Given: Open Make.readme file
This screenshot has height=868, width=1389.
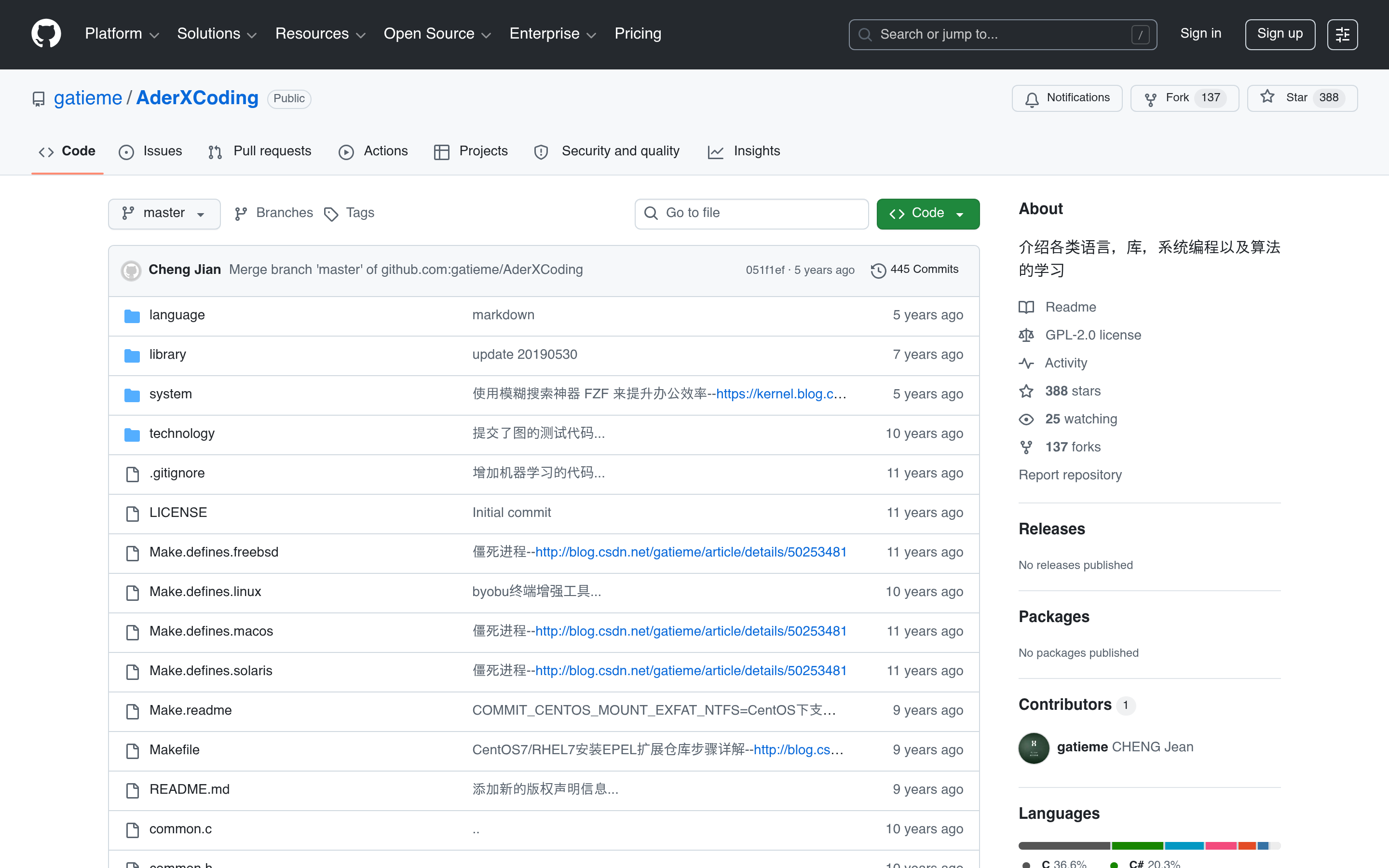Looking at the screenshot, I should point(191,711).
